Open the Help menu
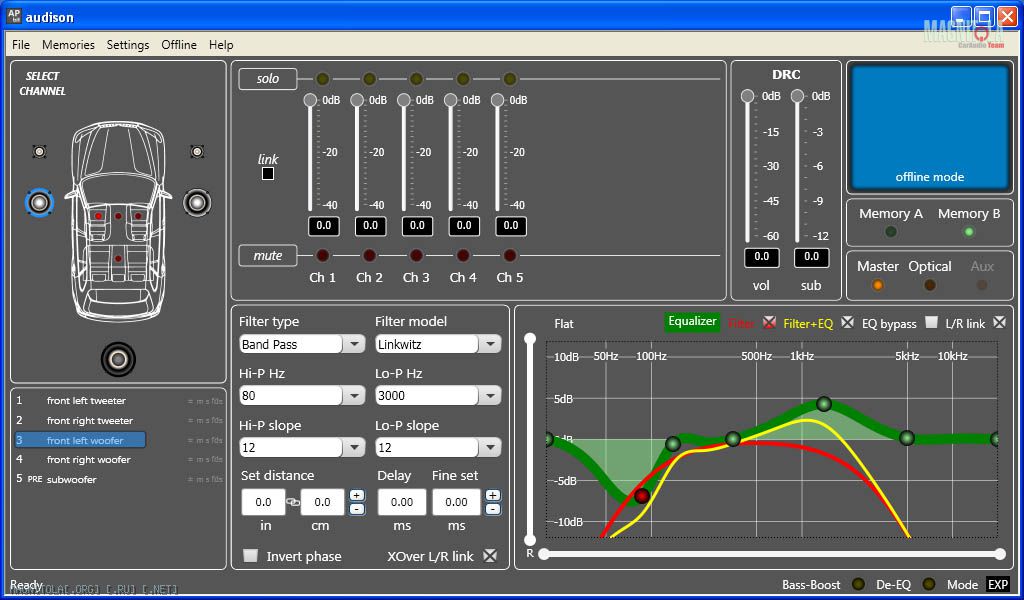The image size is (1024, 600). pyautogui.click(x=221, y=44)
